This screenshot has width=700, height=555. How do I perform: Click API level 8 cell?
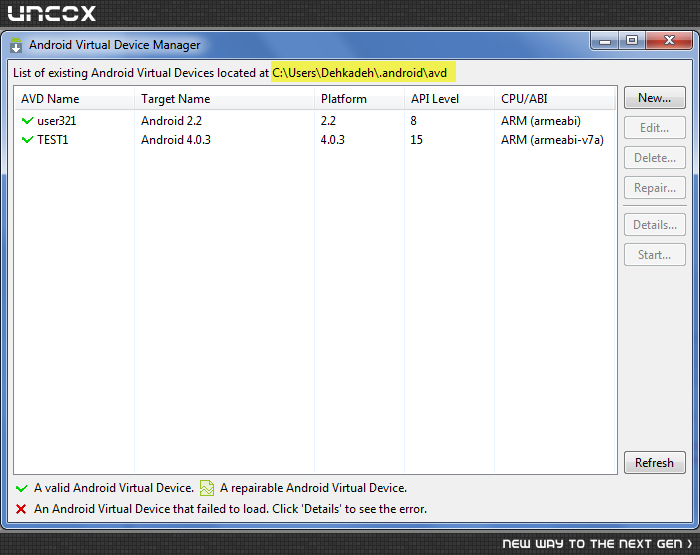point(413,121)
